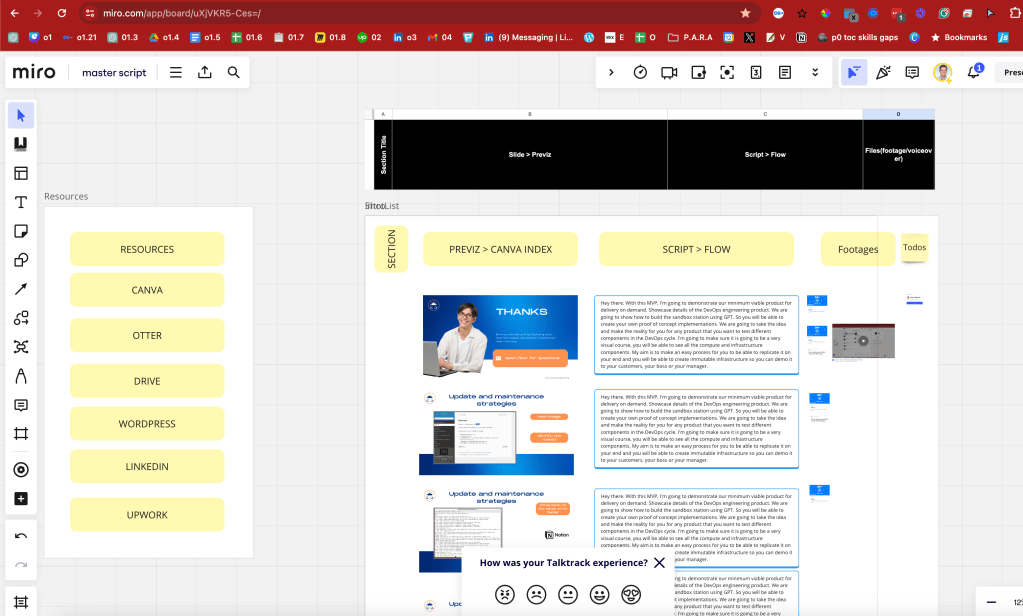Rate Talktrack with the heart-eyes face
This screenshot has width=1023, height=616.
point(631,594)
